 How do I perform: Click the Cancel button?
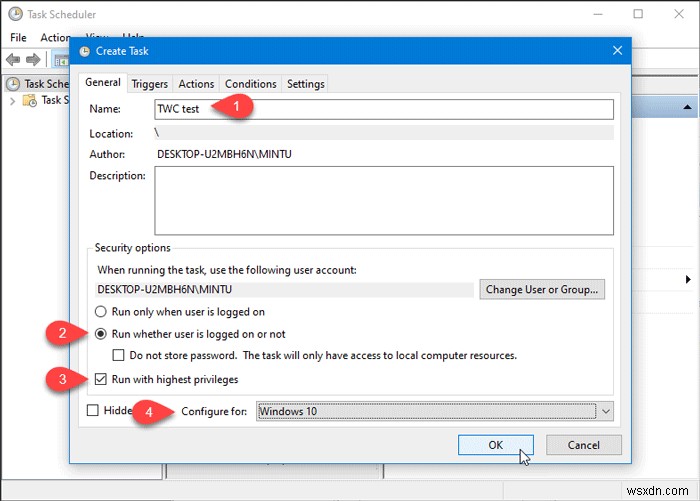click(x=583, y=445)
